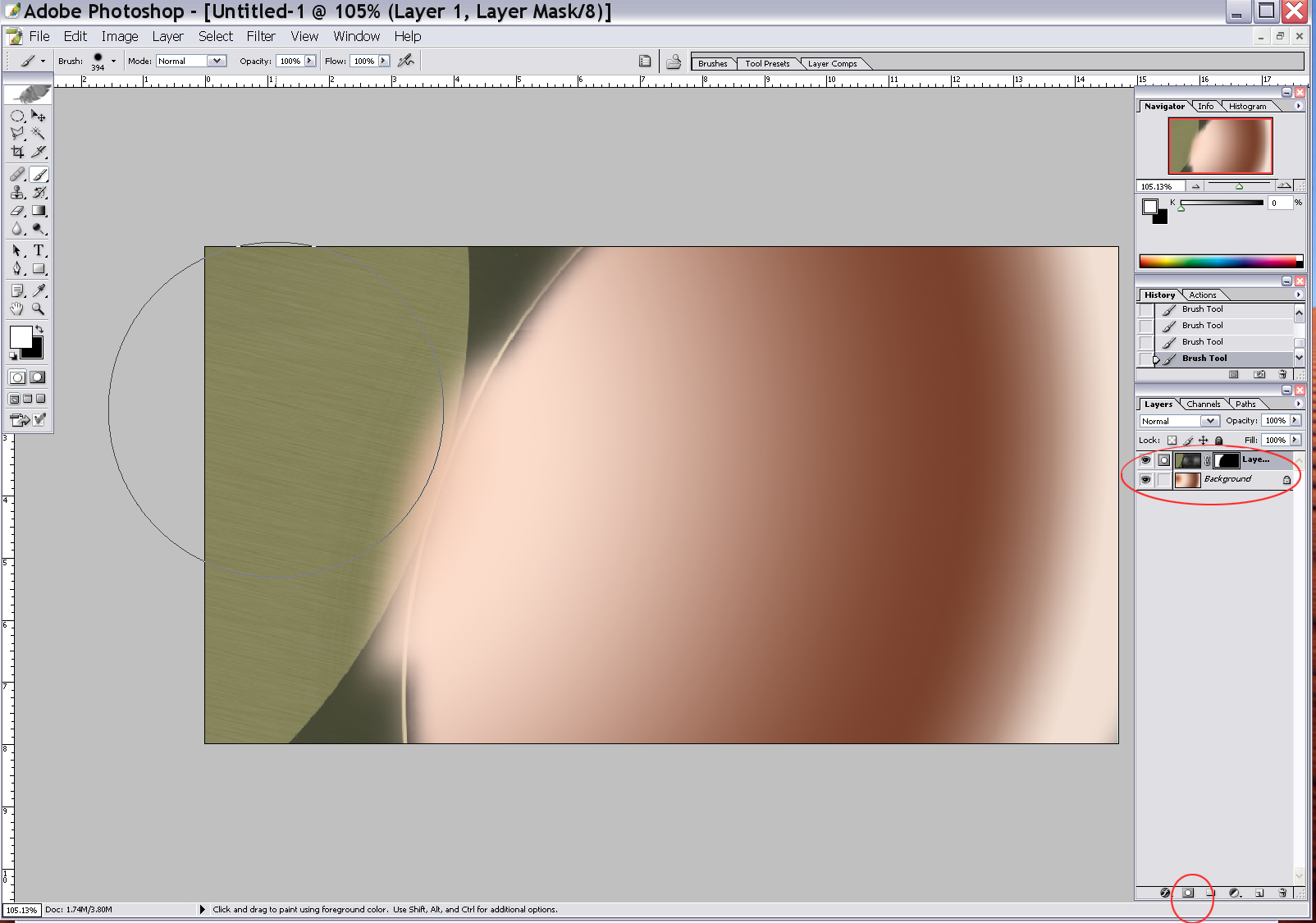Hide the Background layer eye icon

point(1145,480)
